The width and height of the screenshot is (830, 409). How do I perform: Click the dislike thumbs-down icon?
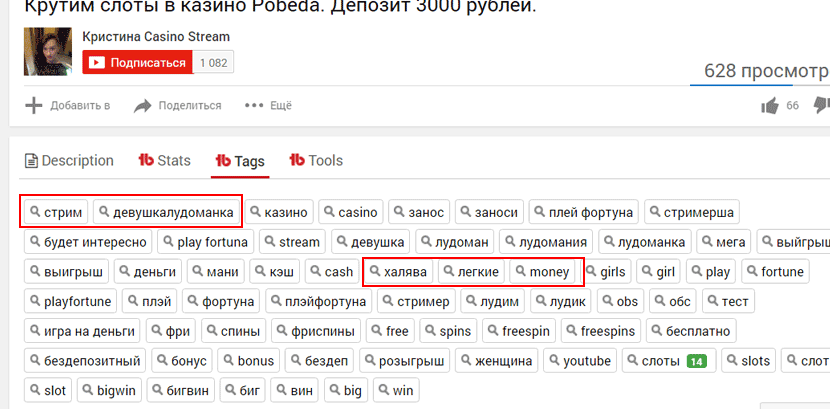pyautogui.click(x=822, y=105)
